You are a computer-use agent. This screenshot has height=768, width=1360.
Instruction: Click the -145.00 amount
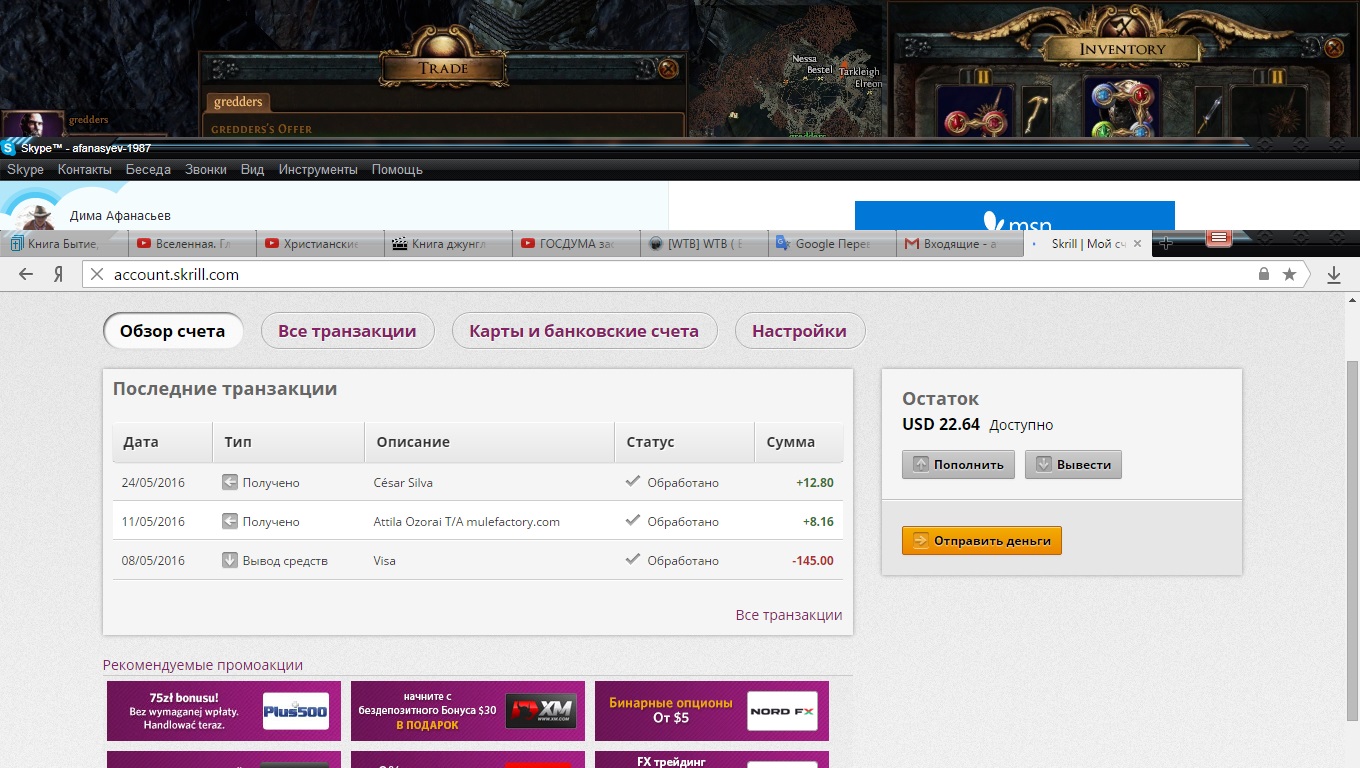pos(812,560)
